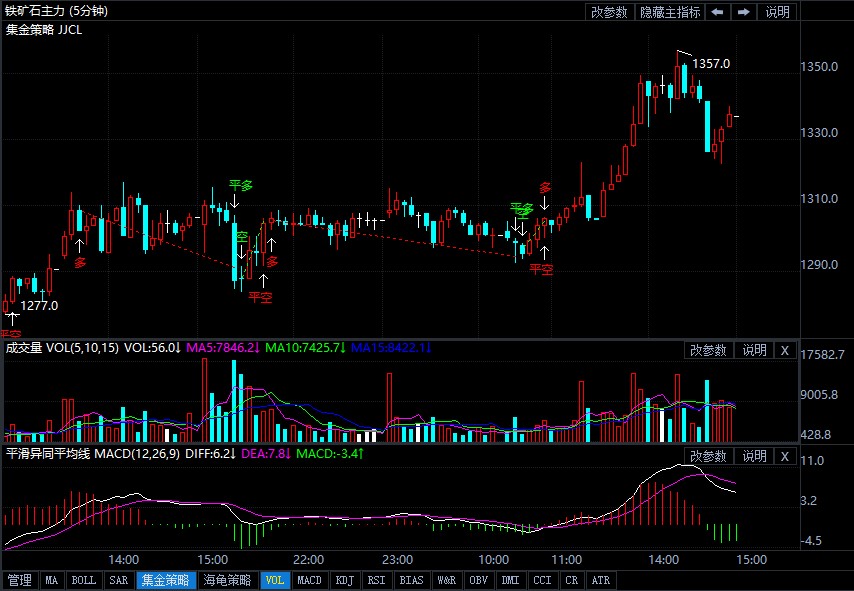Switch to the MA indicator tab

point(52,580)
